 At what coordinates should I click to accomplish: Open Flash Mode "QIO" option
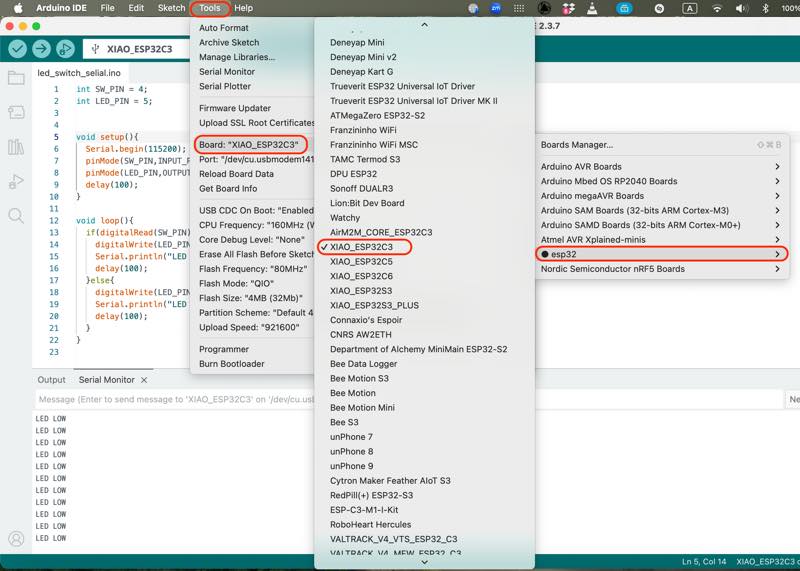click(236, 283)
